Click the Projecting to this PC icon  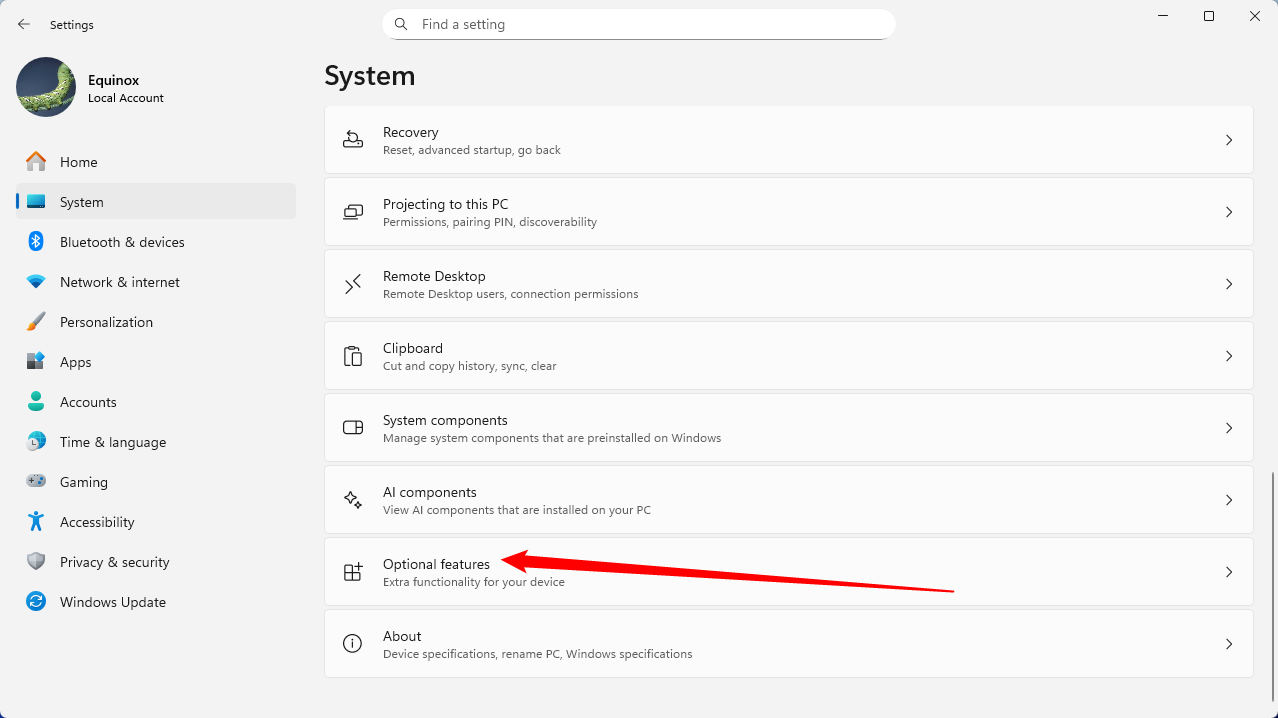(352, 212)
